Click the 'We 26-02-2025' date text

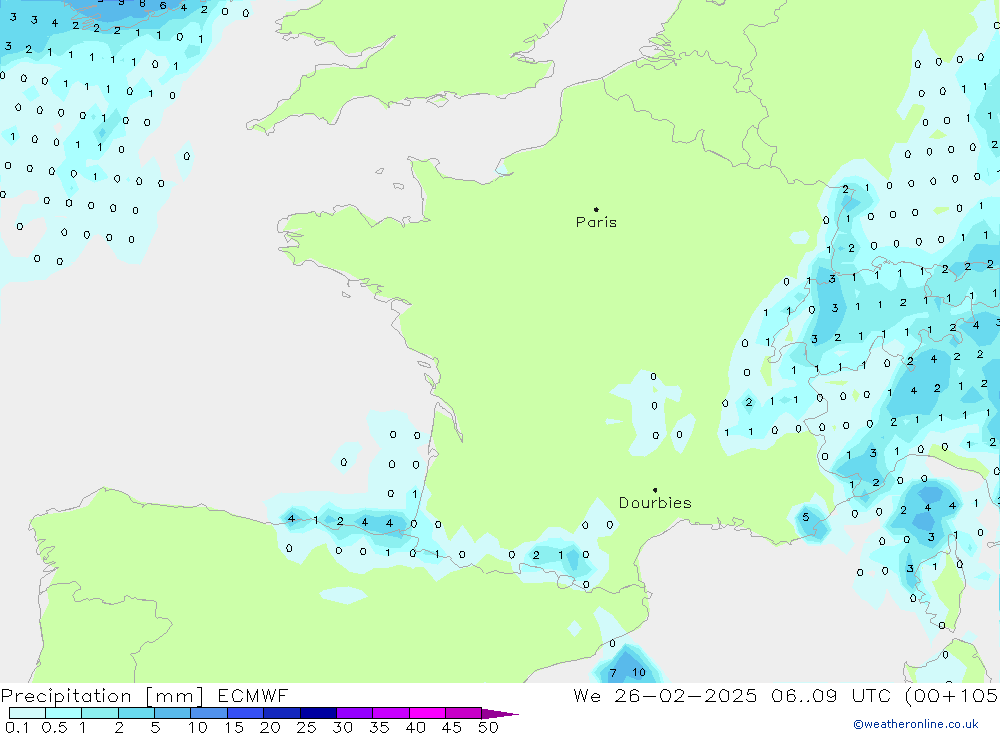[665, 695]
